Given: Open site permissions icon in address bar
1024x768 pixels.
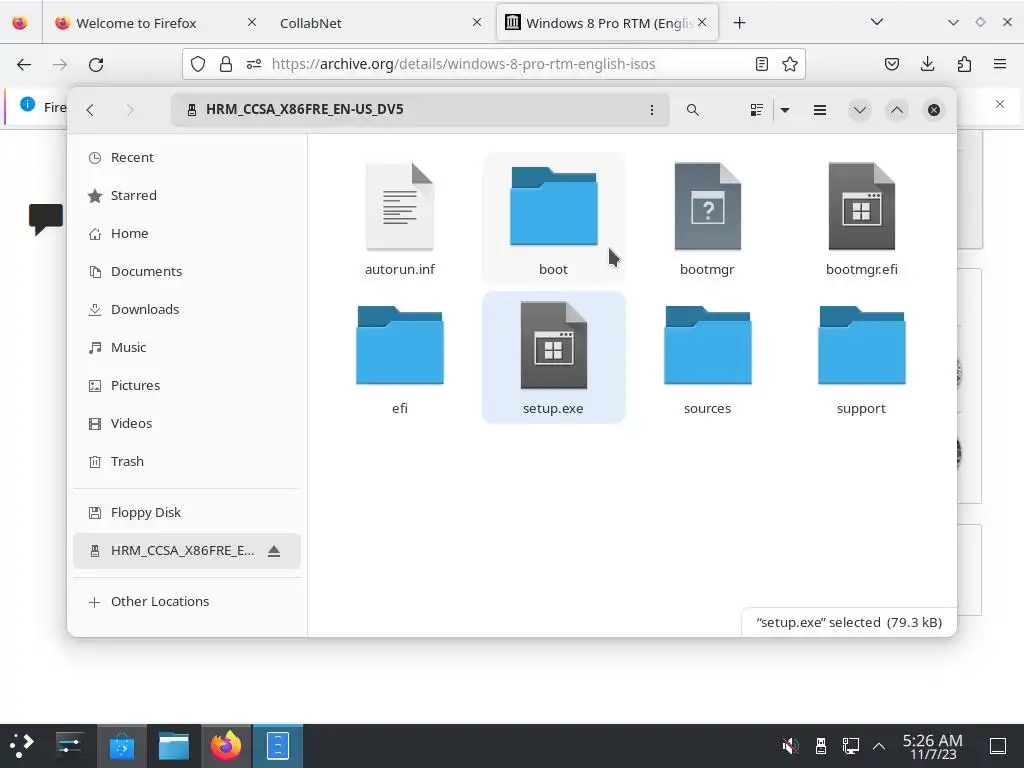Looking at the screenshot, I should [x=254, y=64].
